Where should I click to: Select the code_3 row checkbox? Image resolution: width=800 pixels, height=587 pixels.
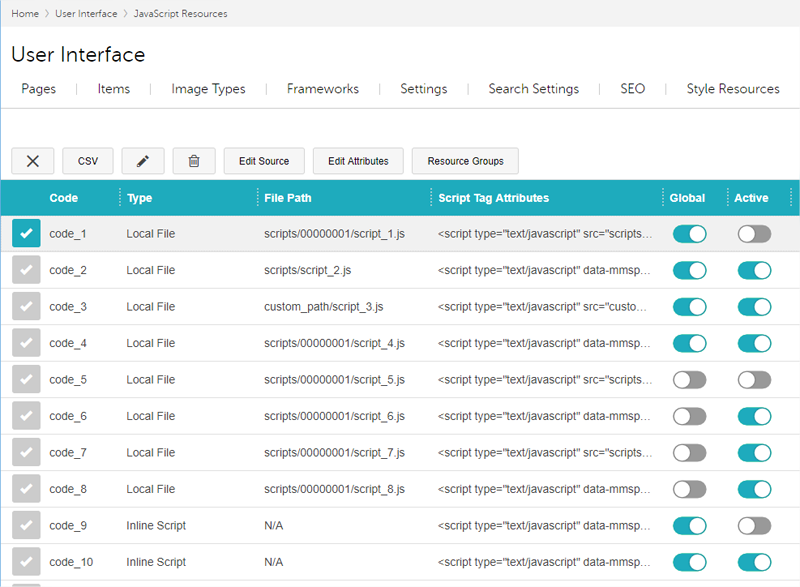tap(26, 307)
